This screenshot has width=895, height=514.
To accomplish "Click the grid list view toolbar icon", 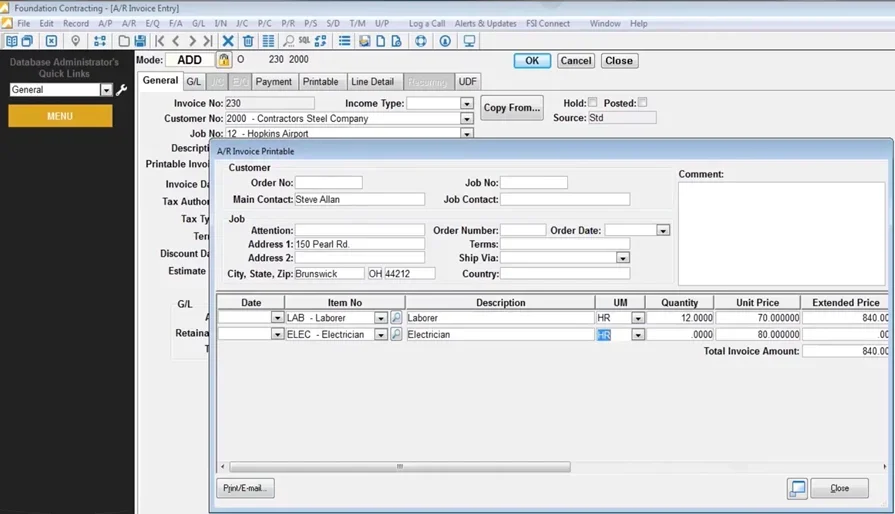I will point(268,41).
